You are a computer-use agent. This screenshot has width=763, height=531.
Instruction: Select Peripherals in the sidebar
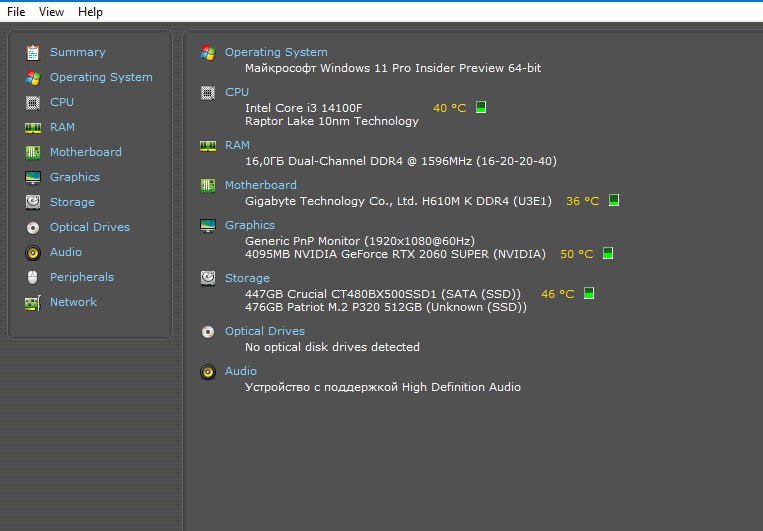(x=82, y=277)
